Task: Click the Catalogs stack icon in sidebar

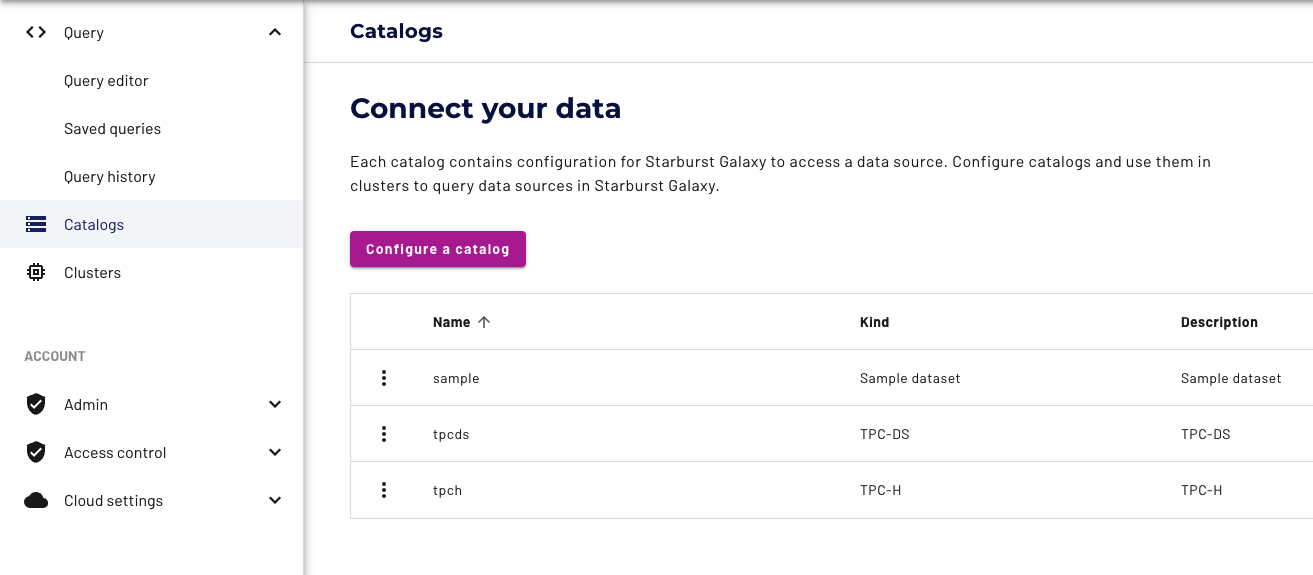Action: (36, 225)
